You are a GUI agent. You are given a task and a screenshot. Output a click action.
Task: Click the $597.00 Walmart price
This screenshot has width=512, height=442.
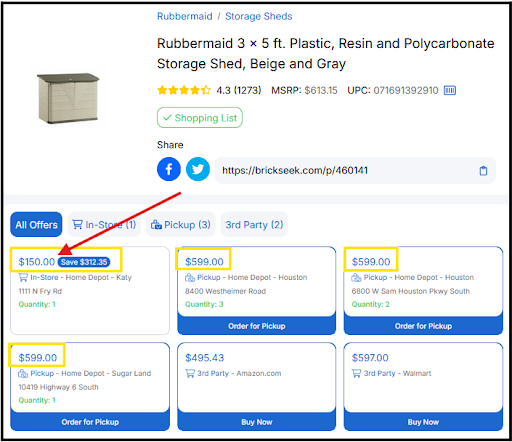tap(370, 358)
